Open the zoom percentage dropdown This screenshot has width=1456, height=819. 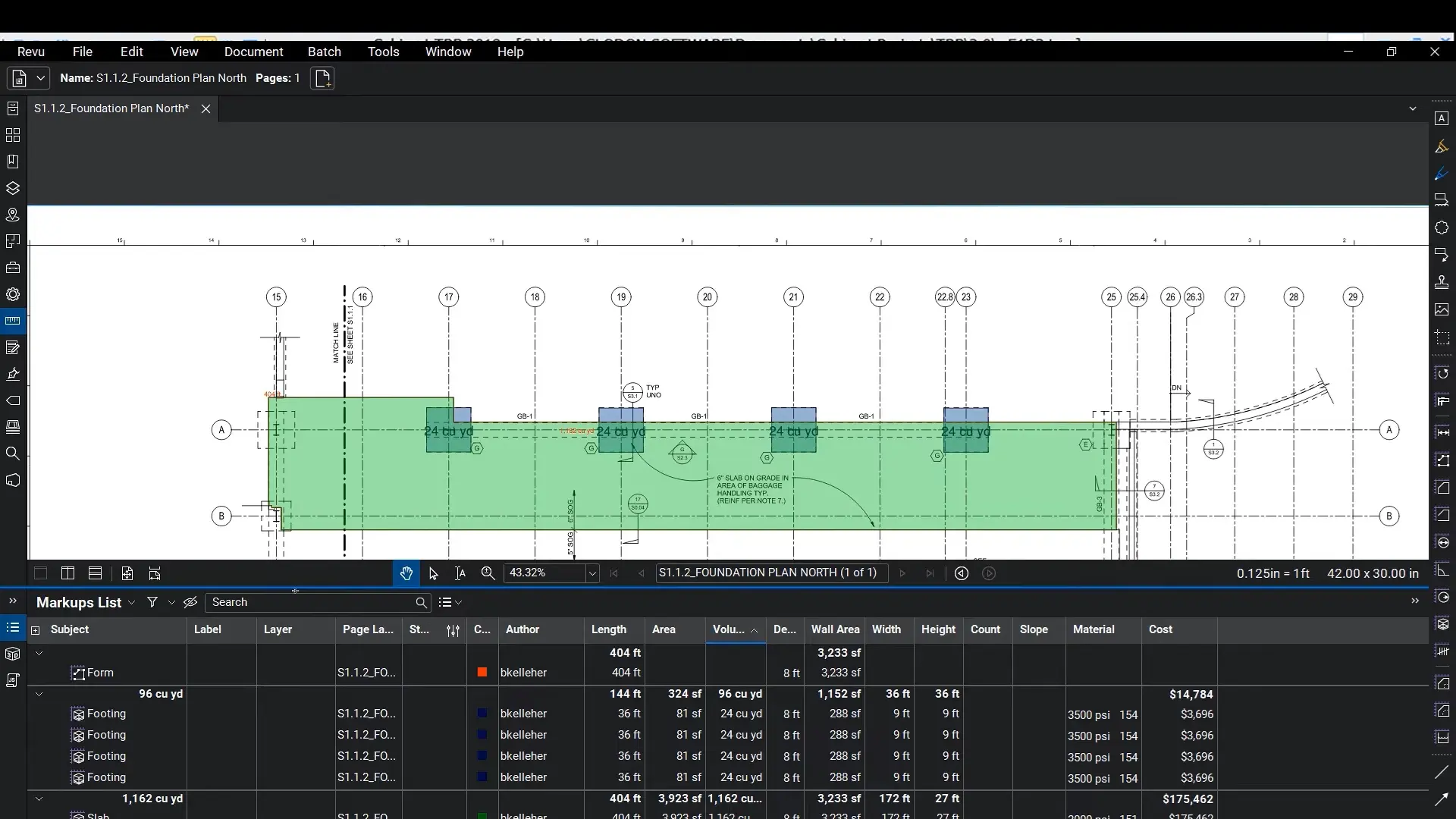(x=592, y=573)
